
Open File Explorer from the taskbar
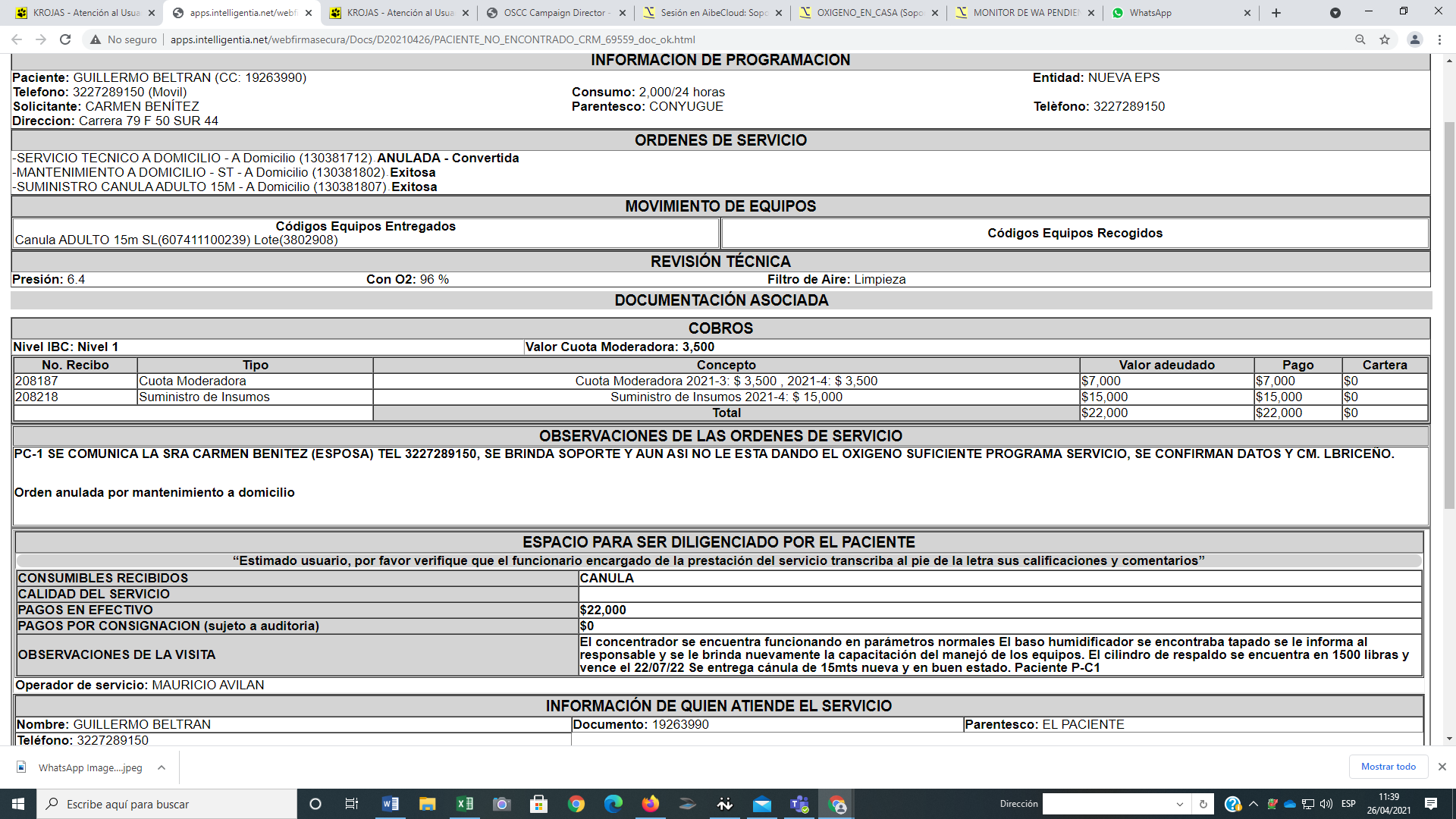[427, 804]
